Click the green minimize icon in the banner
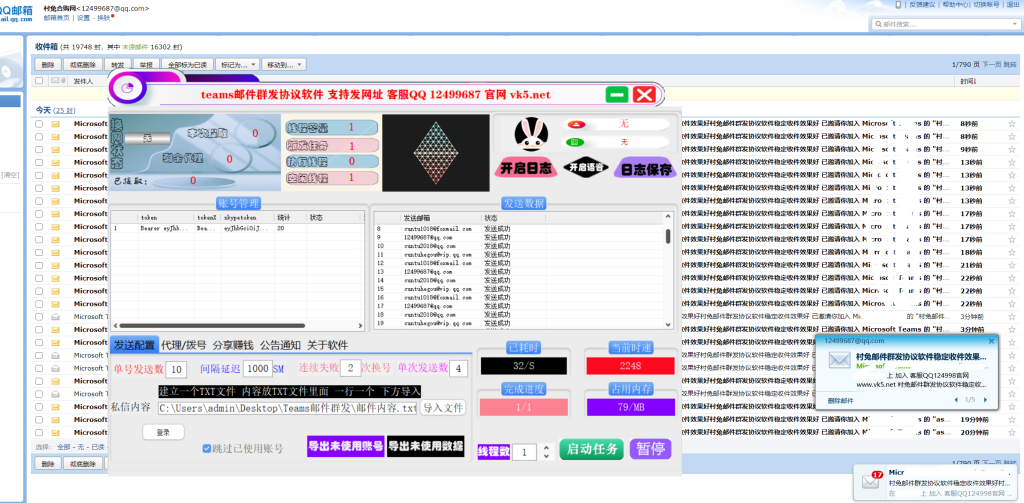 click(x=617, y=95)
